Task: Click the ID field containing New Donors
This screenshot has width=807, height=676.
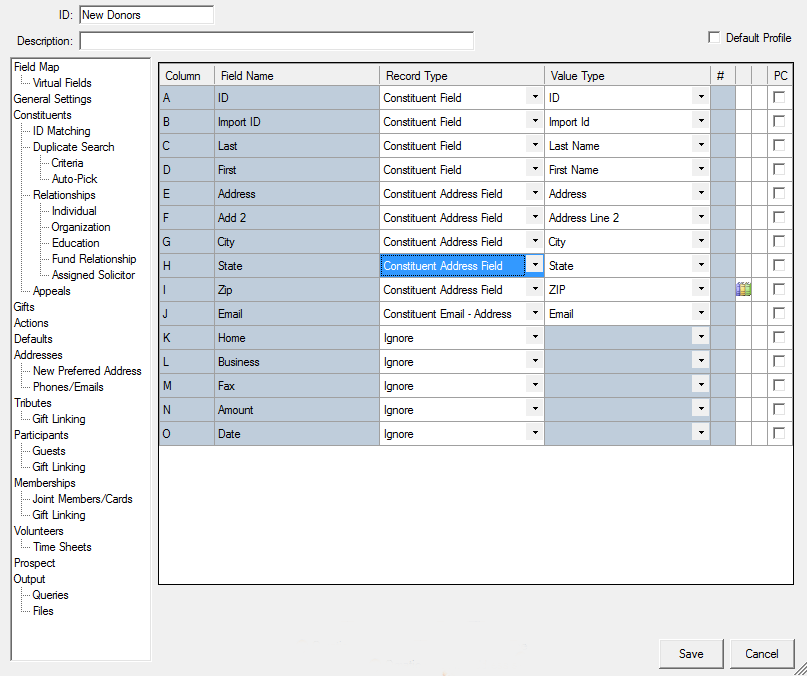Action: (147, 15)
